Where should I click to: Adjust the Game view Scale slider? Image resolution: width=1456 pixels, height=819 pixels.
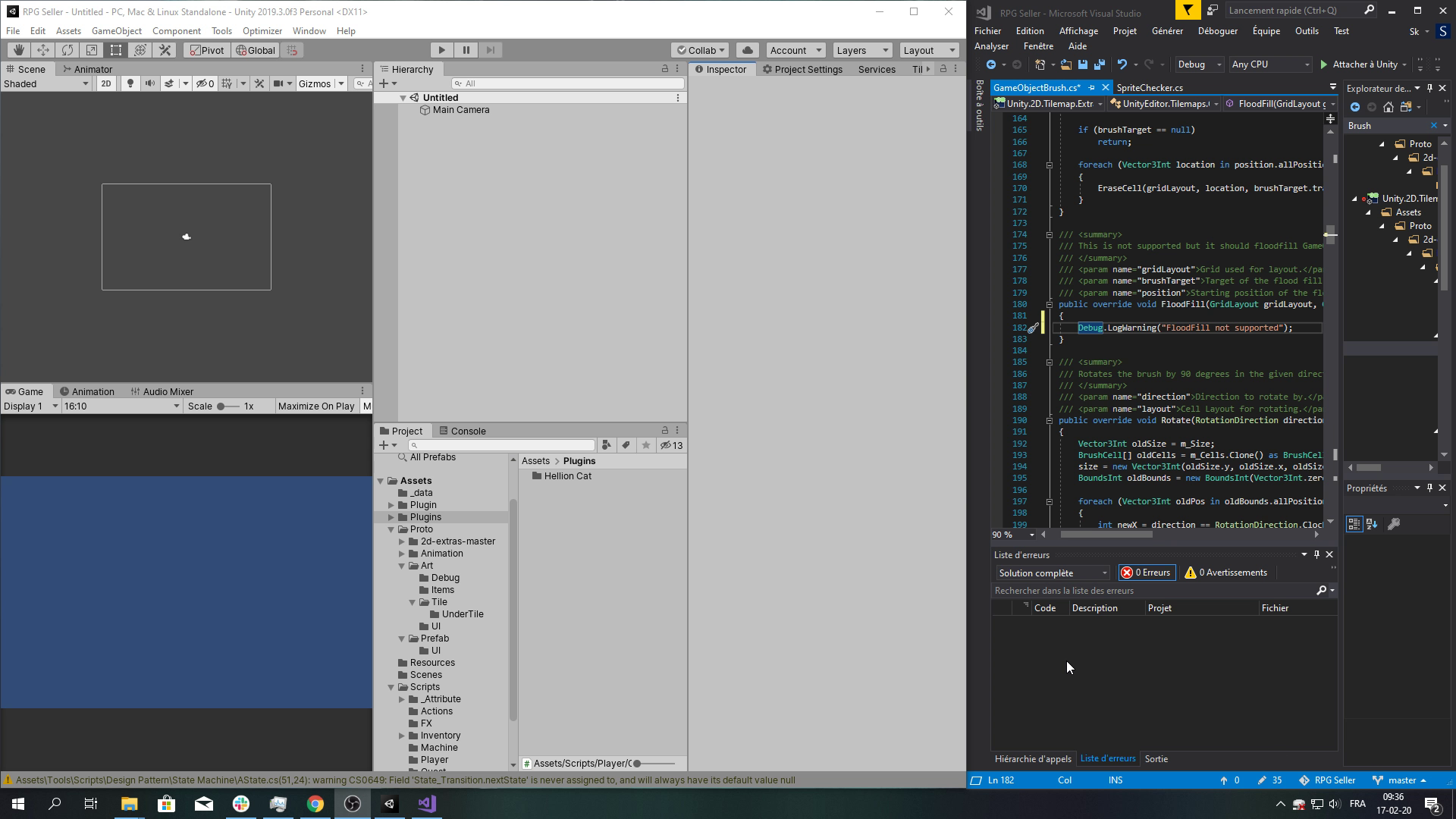pos(228,406)
